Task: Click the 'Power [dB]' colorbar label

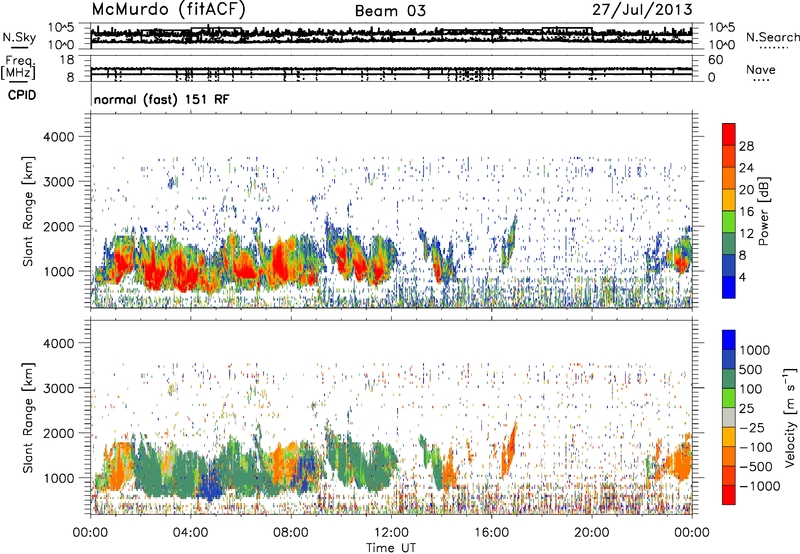Action: coord(764,211)
